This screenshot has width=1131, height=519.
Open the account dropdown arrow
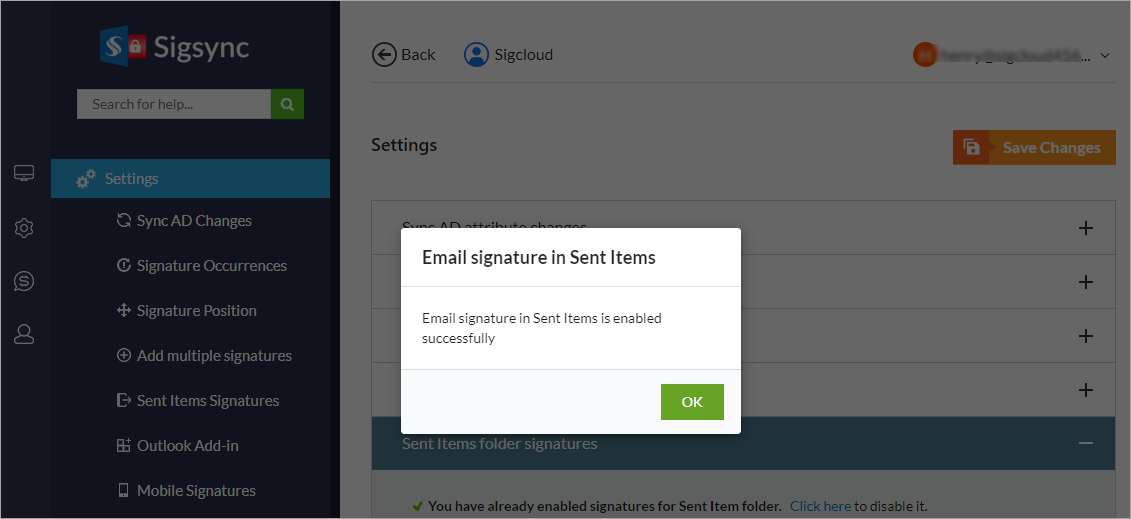pos(1105,56)
